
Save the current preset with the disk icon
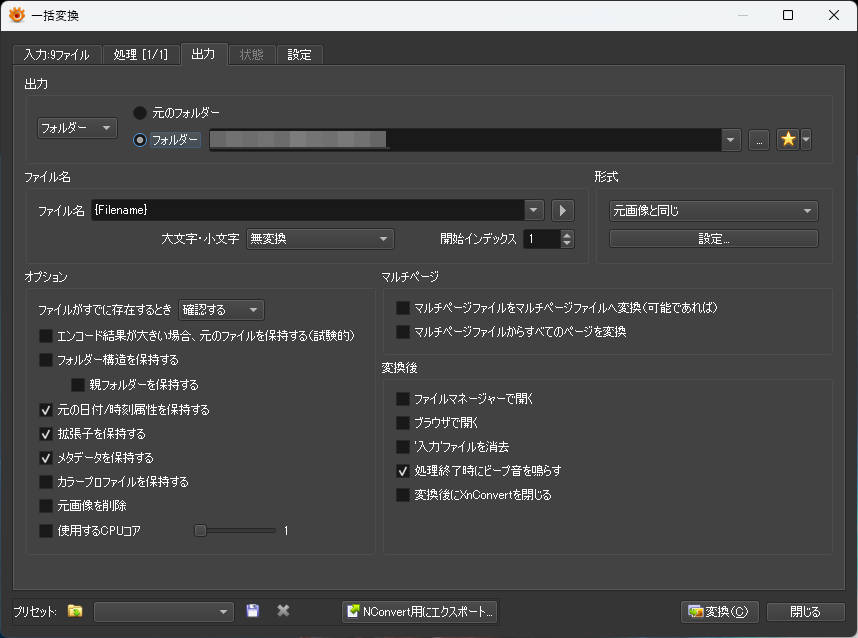(252, 611)
